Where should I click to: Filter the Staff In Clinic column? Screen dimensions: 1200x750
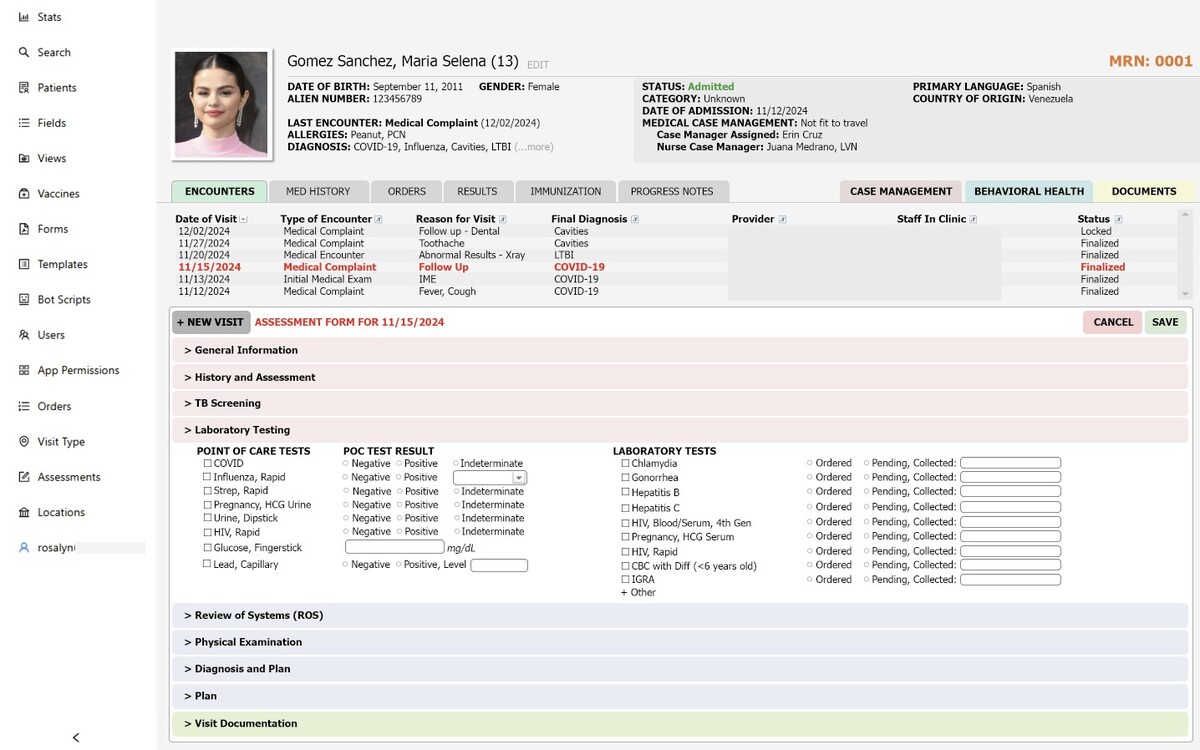pyautogui.click(x=973, y=219)
